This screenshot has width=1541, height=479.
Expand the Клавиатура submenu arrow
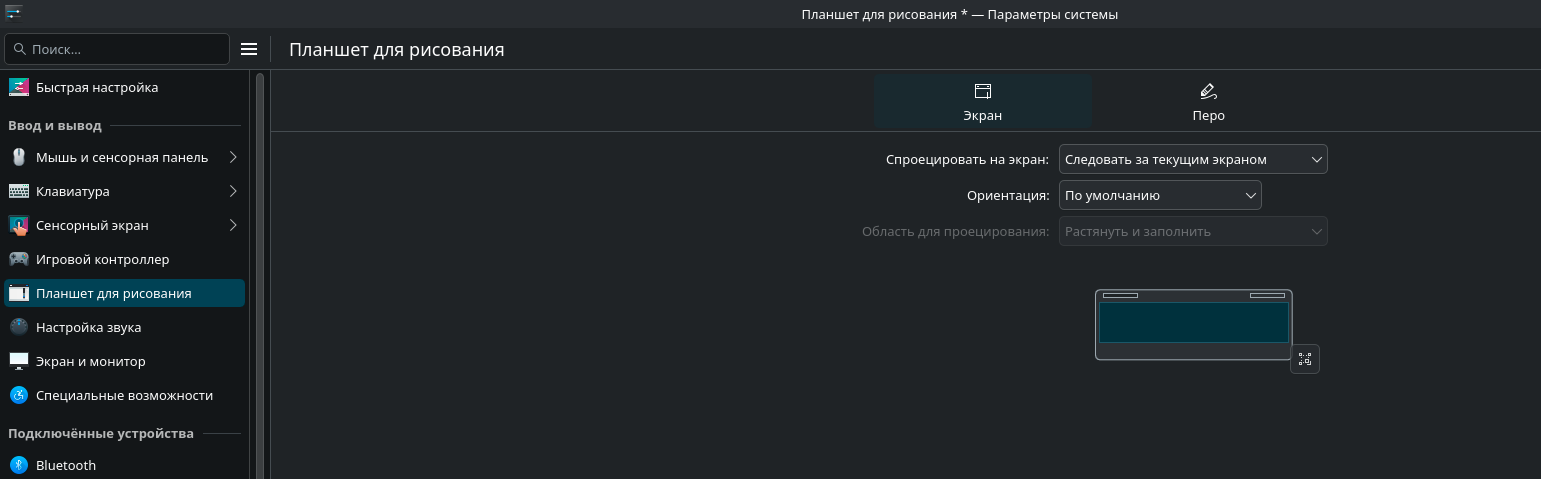coord(232,191)
